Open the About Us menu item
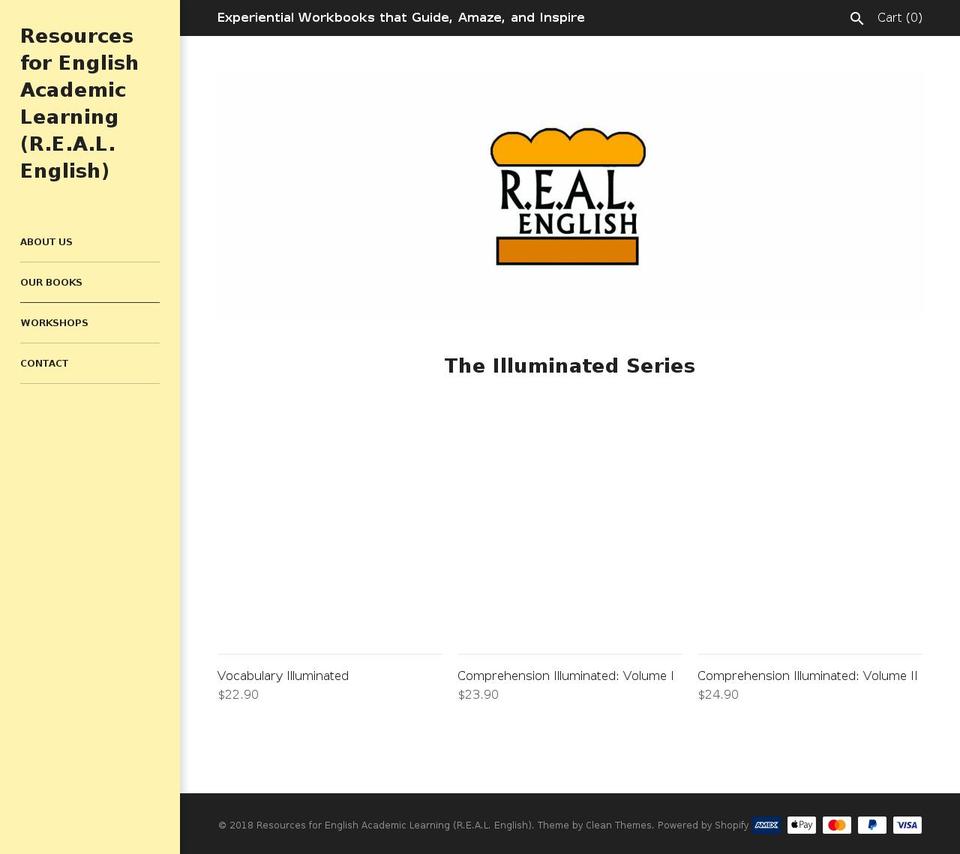The image size is (960, 854). (47, 242)
